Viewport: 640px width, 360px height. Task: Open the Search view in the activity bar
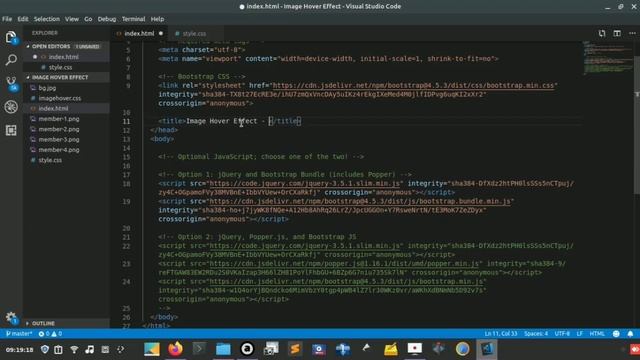pos(11,60)
